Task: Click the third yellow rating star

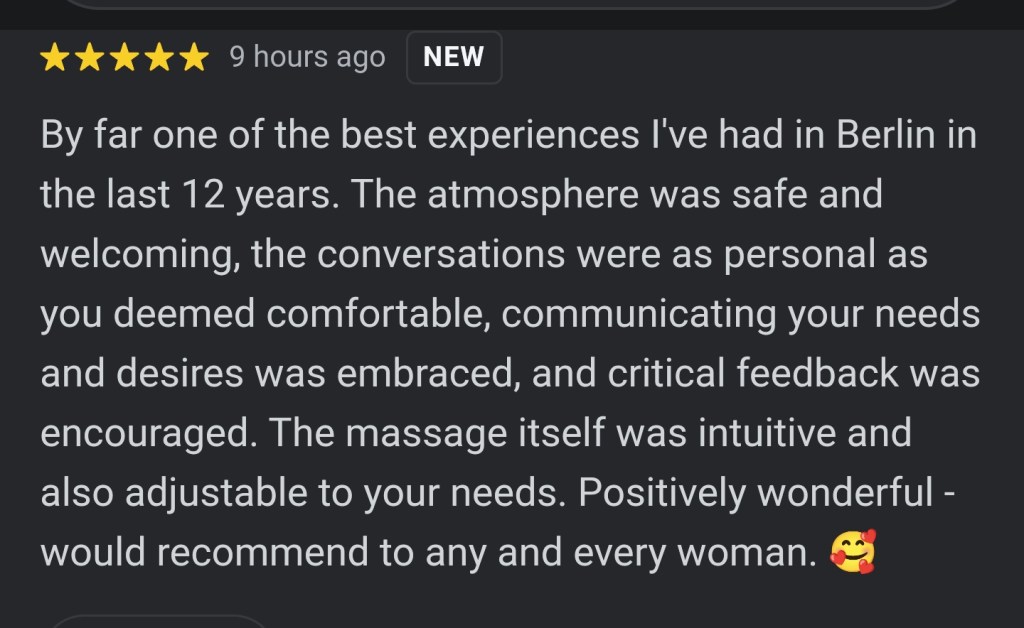Action: (124, 58)
